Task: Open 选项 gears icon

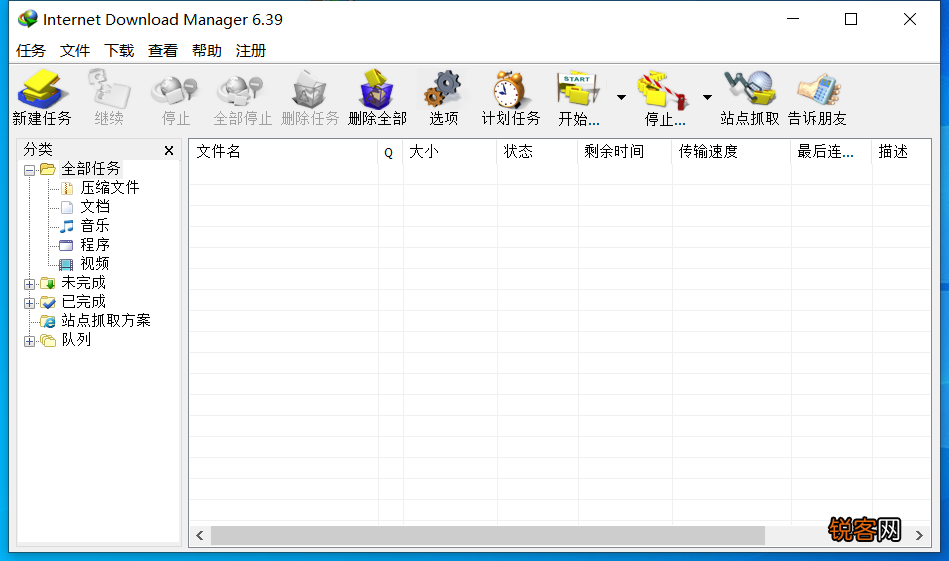Action: (x=443, y=89)
